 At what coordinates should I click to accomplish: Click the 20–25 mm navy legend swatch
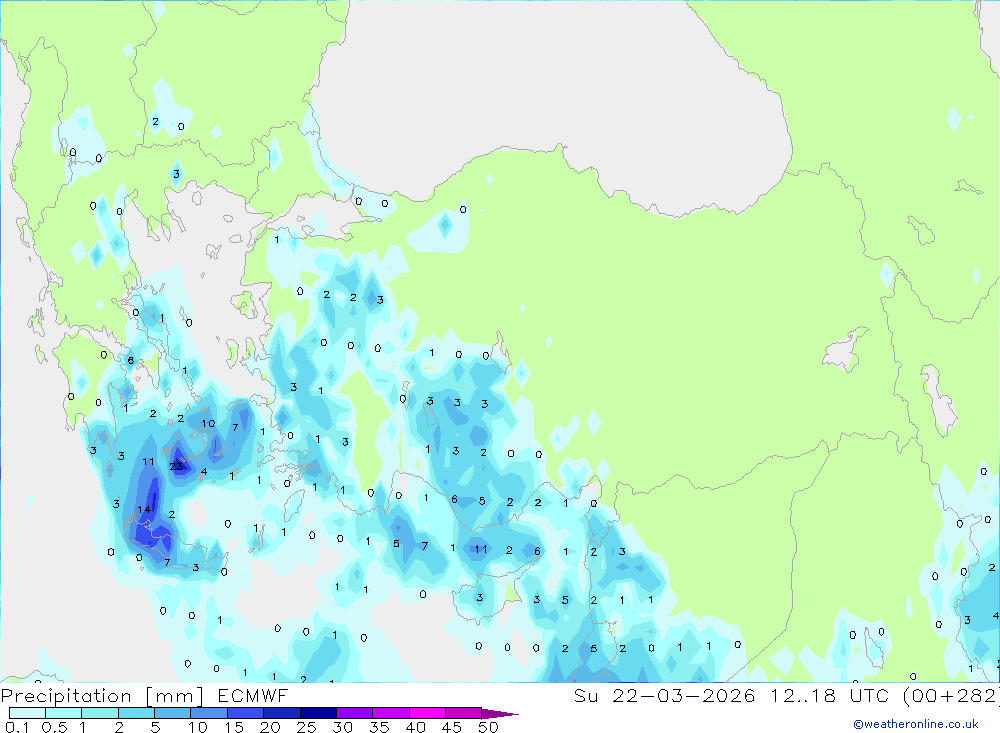coord(282,713)
